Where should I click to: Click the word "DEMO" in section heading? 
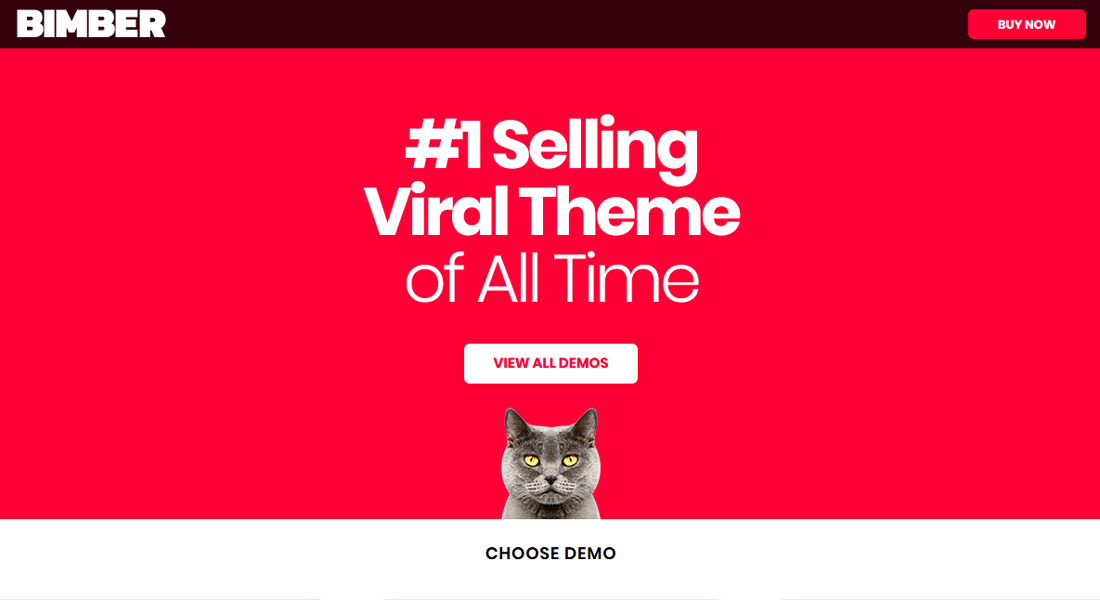click(x=590, y=553)
